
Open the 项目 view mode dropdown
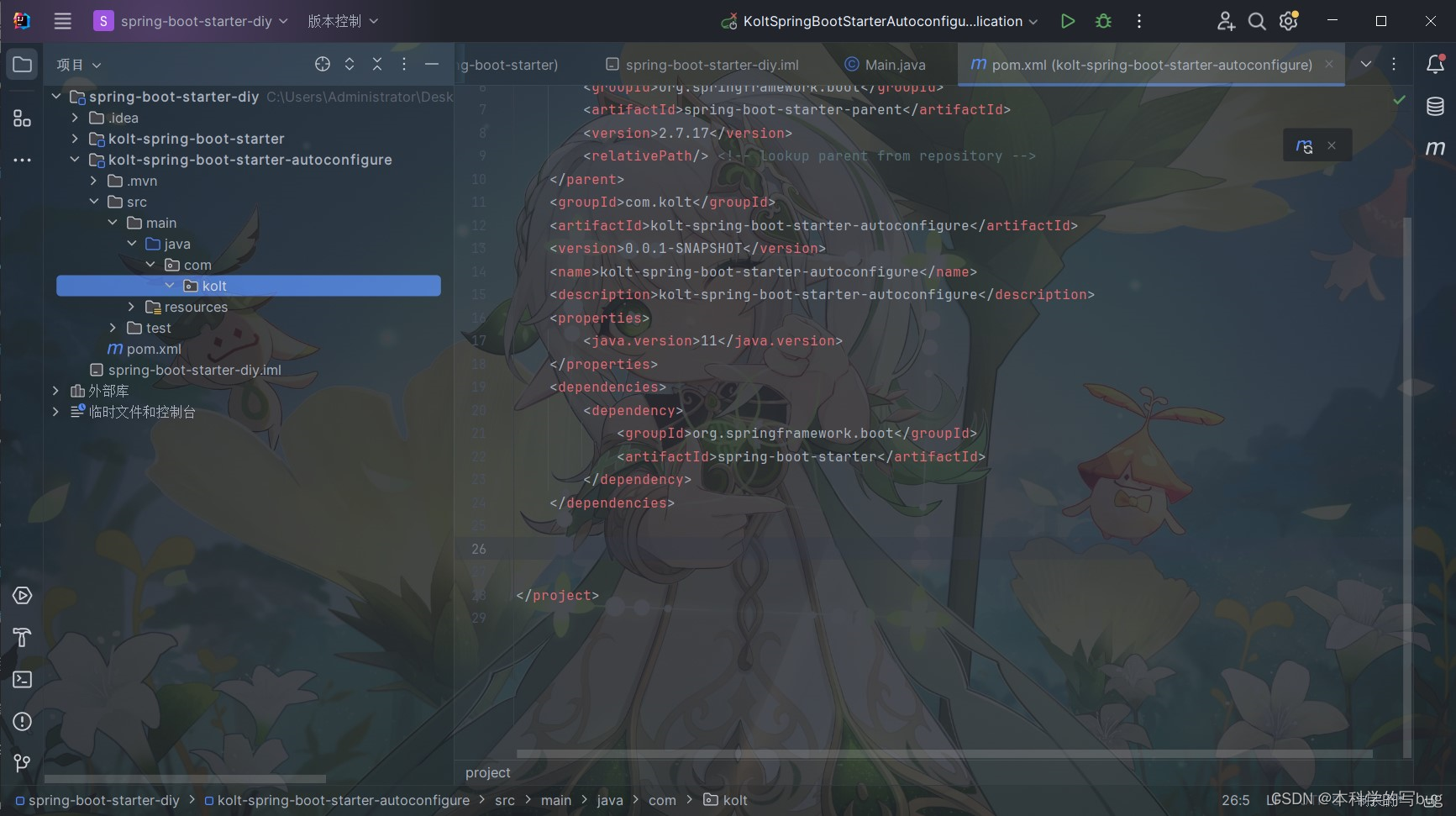(78, 65)
